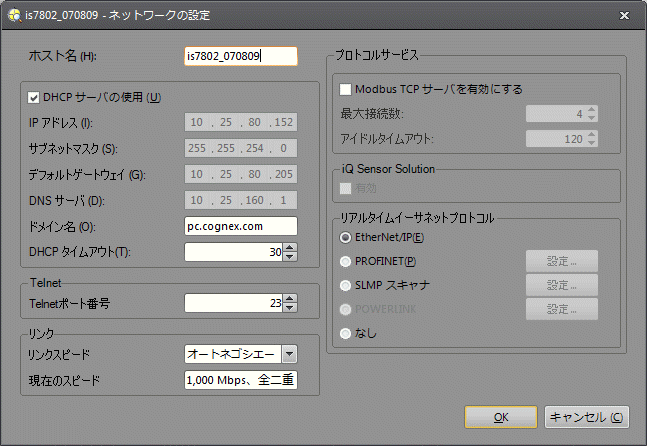Click the ドメイン名 input field

[241, 226]
